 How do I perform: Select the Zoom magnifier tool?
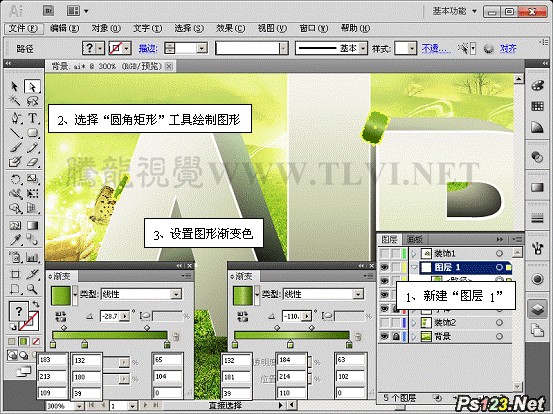click(32, 289)
